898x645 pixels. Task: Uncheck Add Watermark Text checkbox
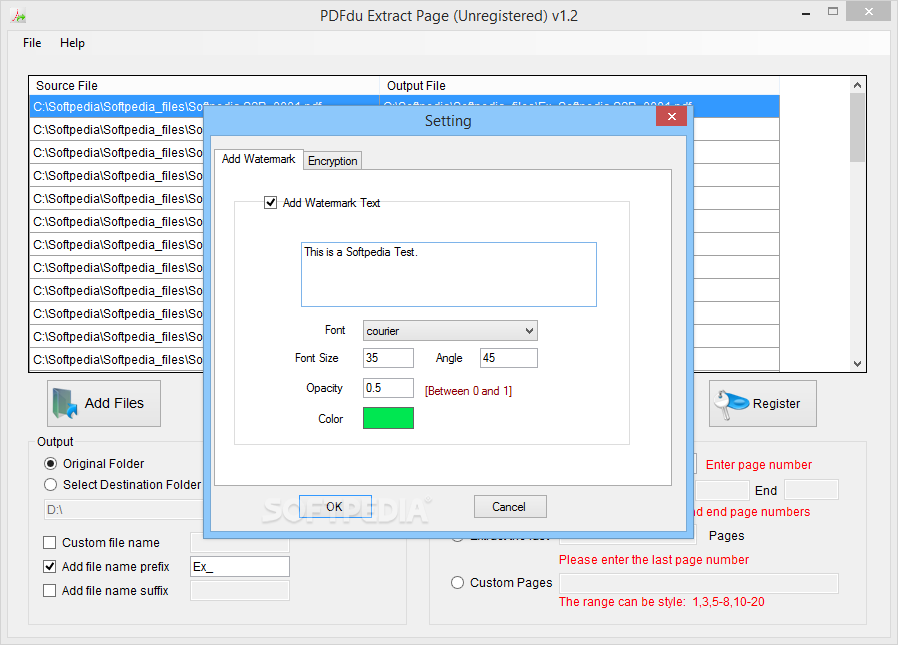[270, 203]
